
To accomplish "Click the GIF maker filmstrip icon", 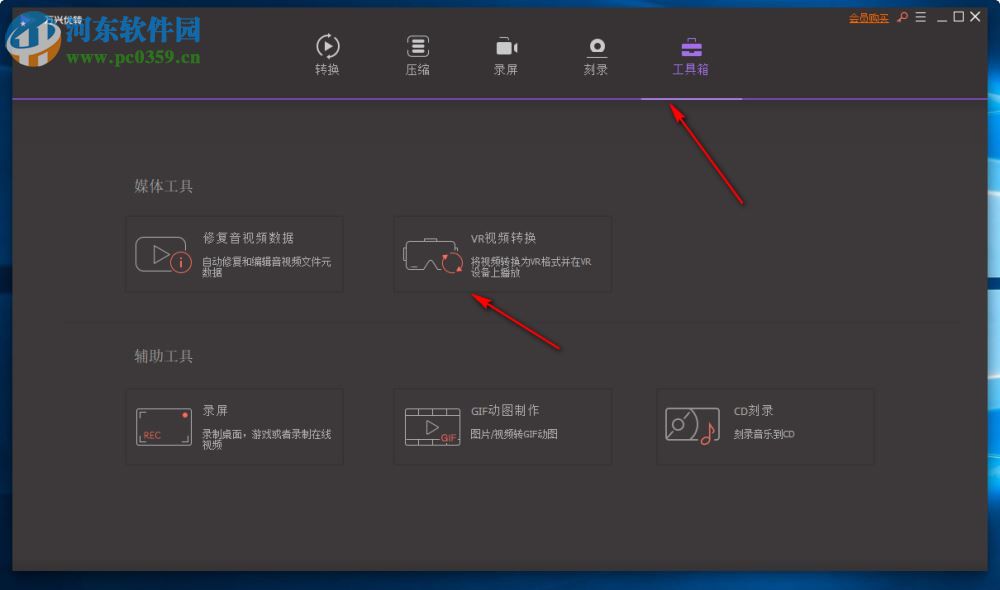I will pyautogui.click(x=432, y=425).
